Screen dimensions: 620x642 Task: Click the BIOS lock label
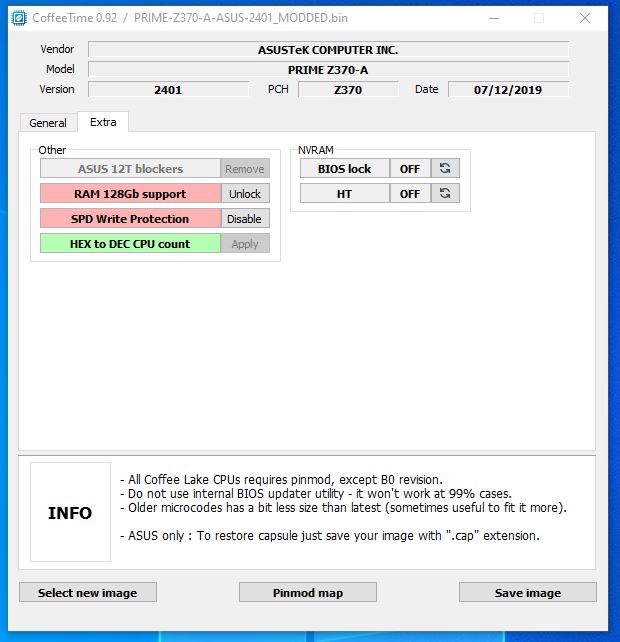tap(344, 168)
